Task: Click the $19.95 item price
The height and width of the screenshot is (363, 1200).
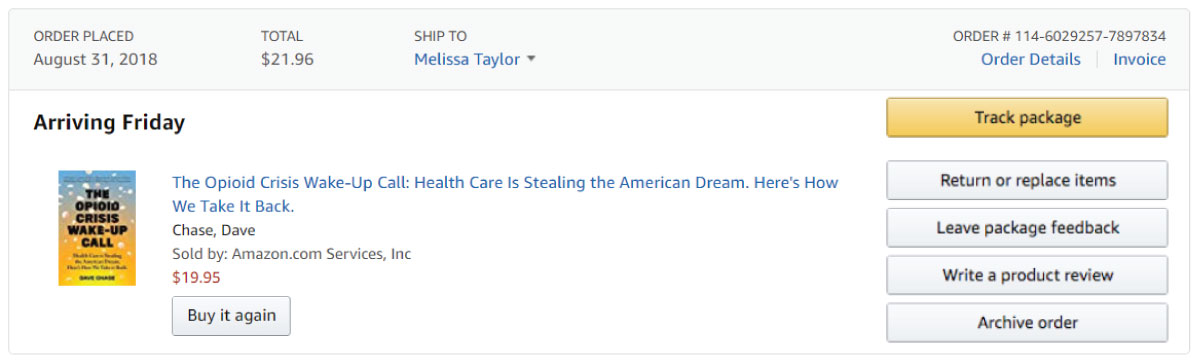Action: coord(196,277)
